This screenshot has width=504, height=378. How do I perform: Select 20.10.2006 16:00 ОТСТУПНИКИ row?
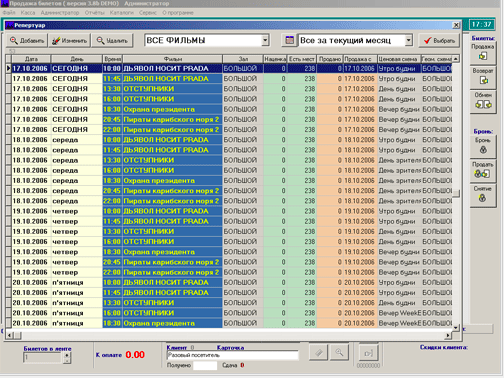(x=232, y=313)
